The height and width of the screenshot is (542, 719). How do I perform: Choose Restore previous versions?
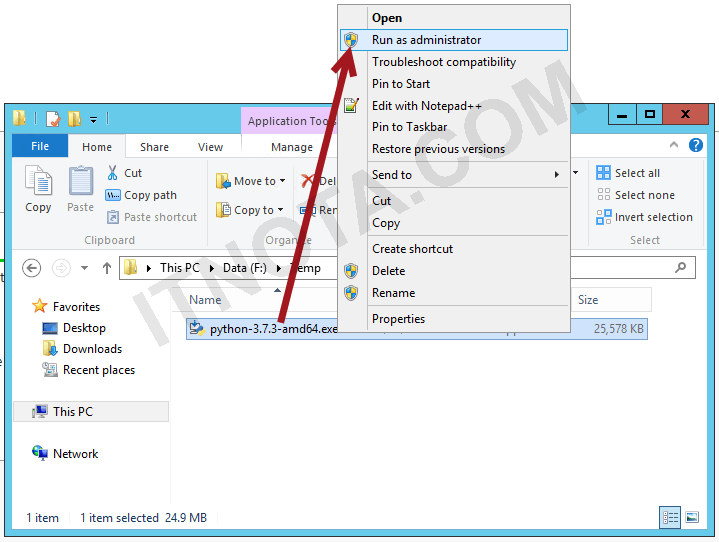[x=454, y=149]
